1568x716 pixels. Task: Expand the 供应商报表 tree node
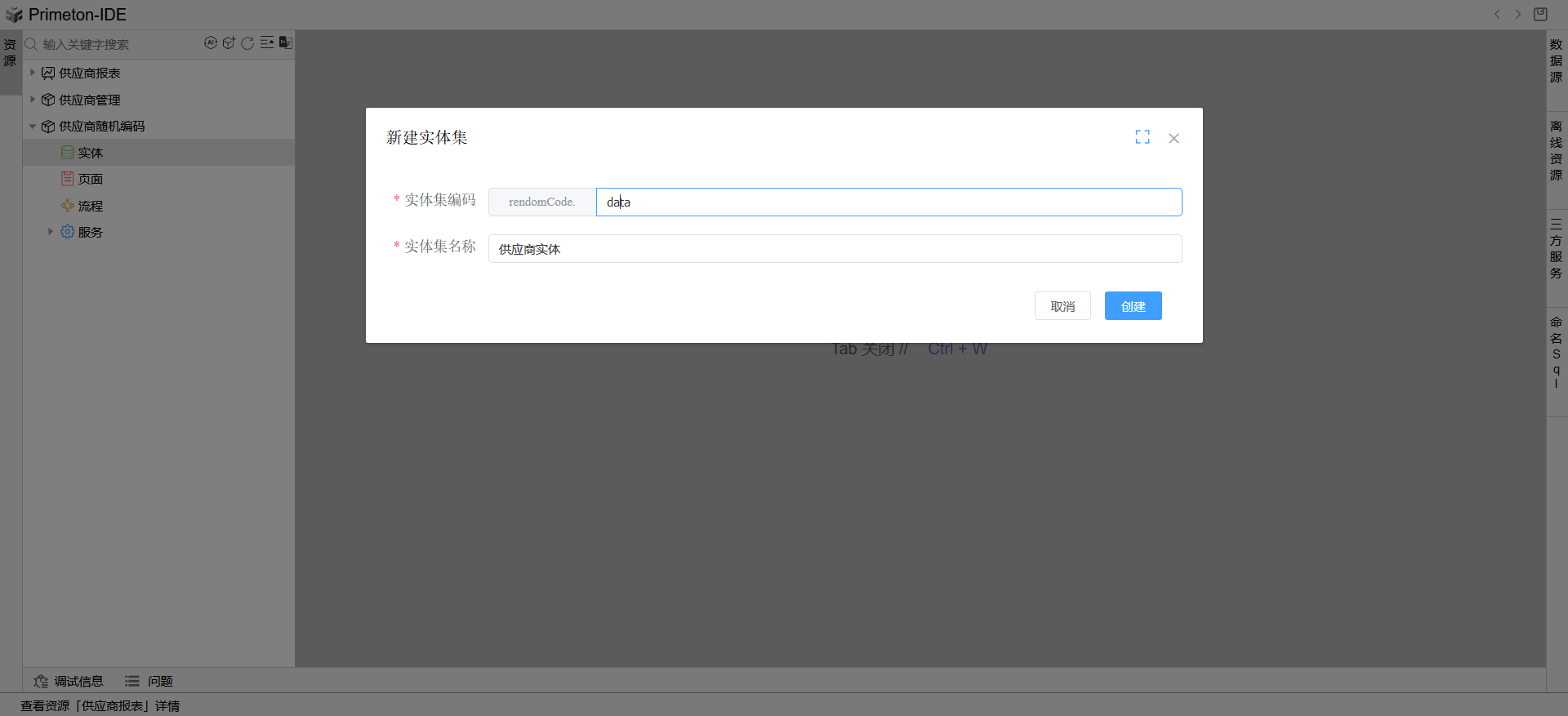click(33, 73)
